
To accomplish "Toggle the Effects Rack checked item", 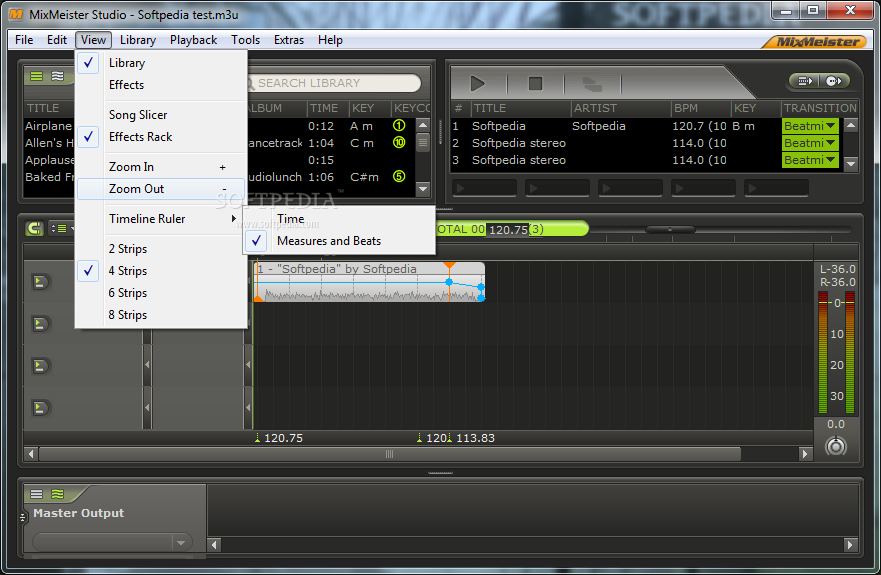I will 161,137.
